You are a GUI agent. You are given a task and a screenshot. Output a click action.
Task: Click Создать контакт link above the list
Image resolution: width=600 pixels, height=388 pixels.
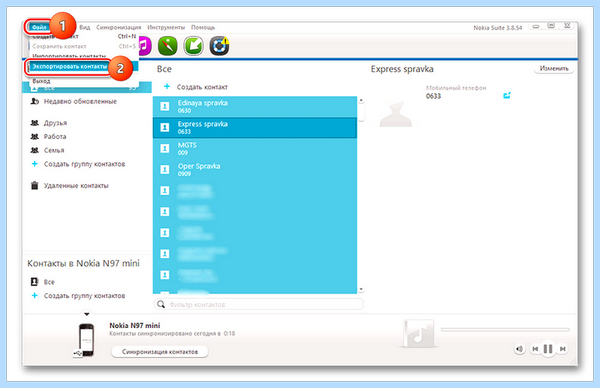click(202, 87)
